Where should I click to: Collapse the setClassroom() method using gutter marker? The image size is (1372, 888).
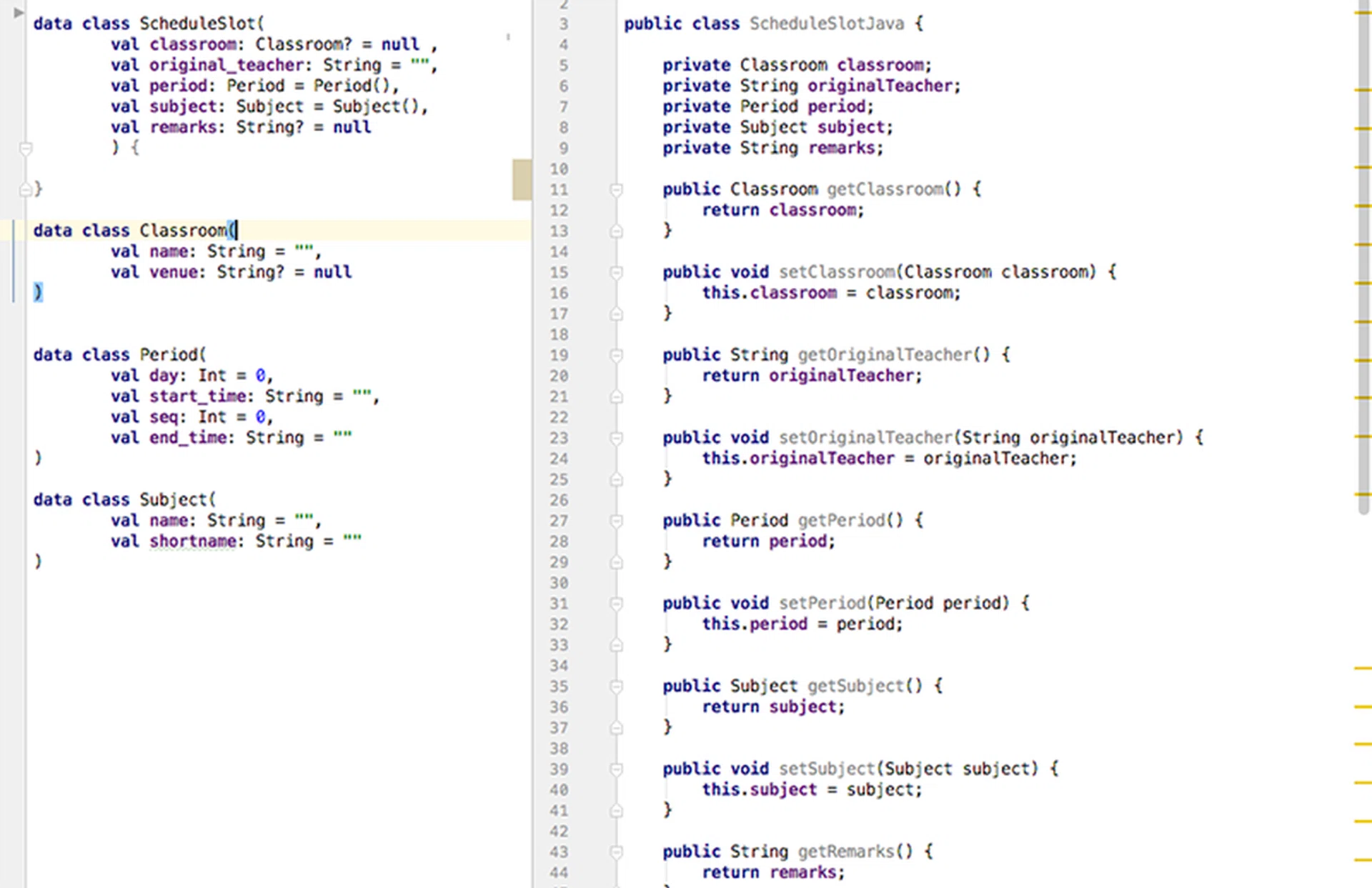616,272
